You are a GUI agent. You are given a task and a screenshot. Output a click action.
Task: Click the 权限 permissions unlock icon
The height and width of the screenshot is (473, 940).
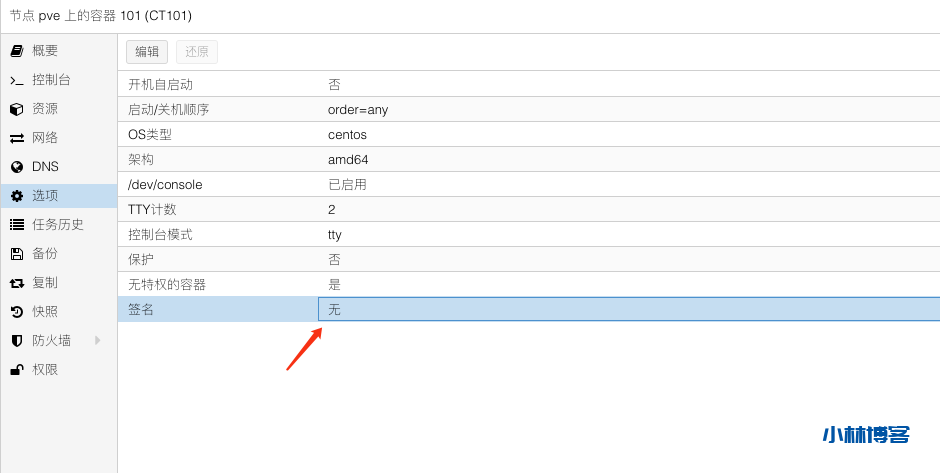coord(16,370)
